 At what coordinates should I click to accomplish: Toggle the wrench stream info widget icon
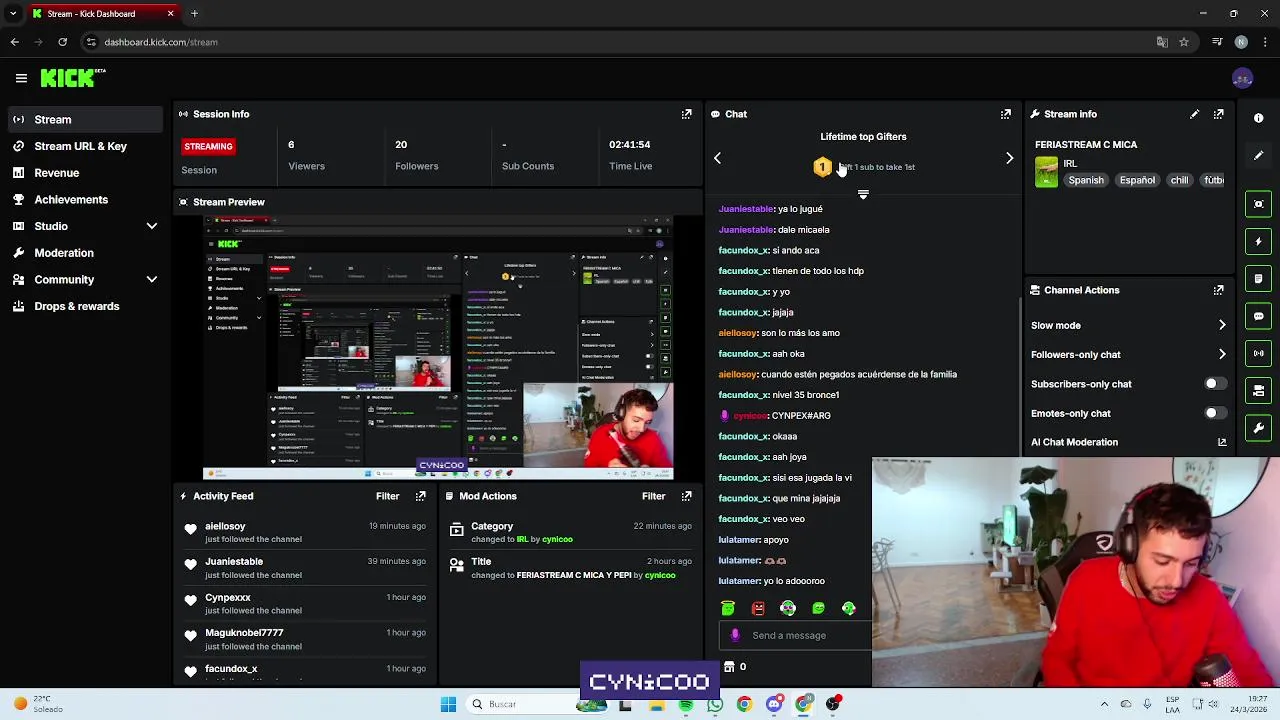[x=1258, y=428]
